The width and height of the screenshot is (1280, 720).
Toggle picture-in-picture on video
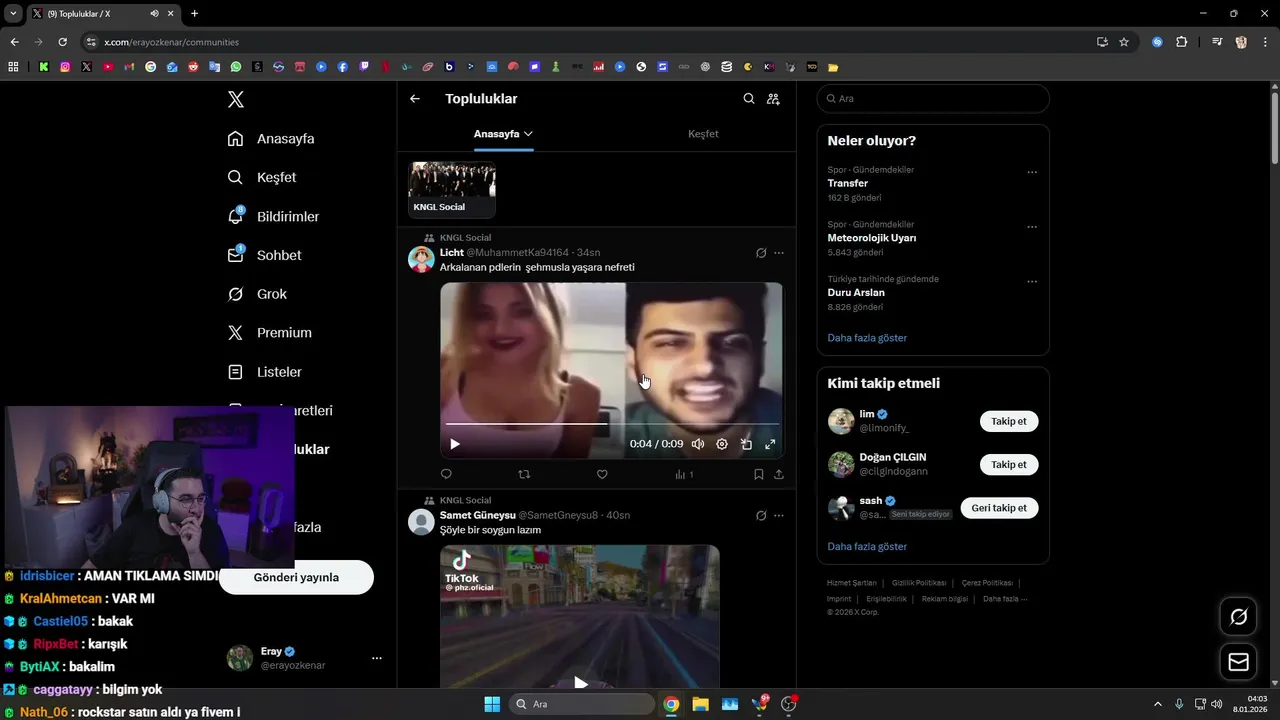746,444
